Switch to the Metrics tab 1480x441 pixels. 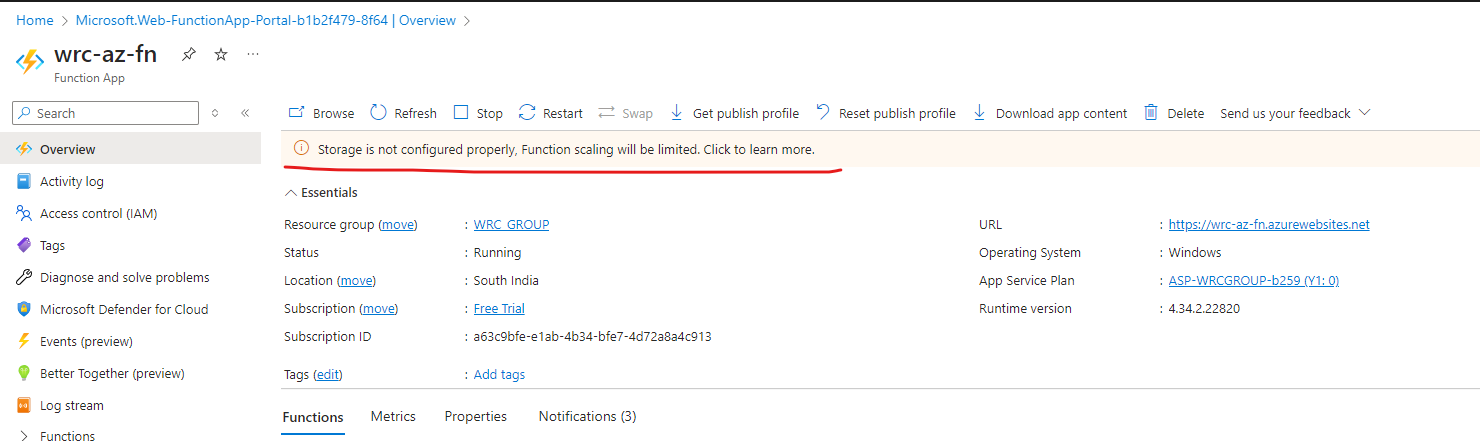pyautogui.click(x=393, y=416)
